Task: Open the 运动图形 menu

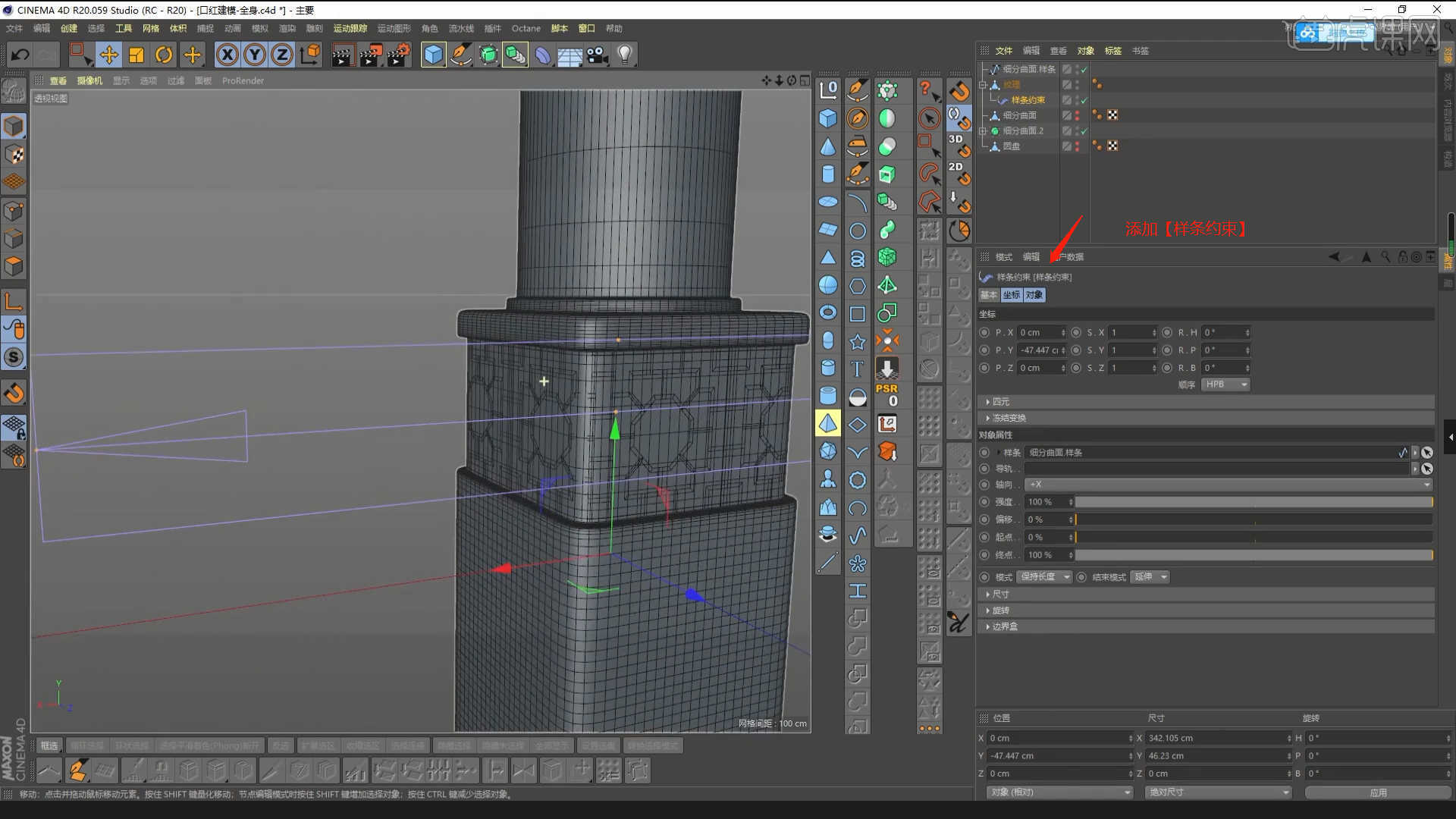Action: coord(394,28)
